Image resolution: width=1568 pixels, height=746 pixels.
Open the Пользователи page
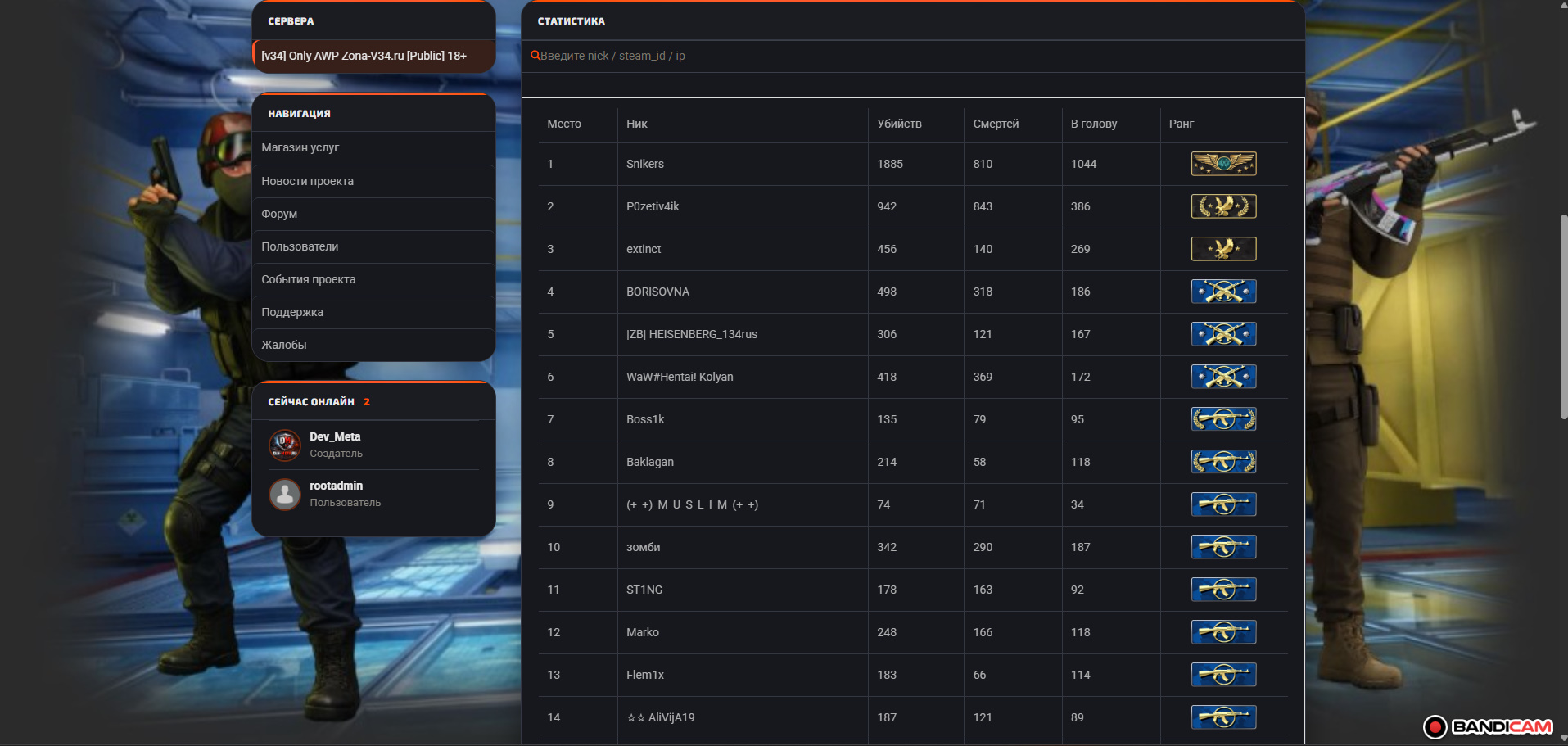click(x=300, y=246)
